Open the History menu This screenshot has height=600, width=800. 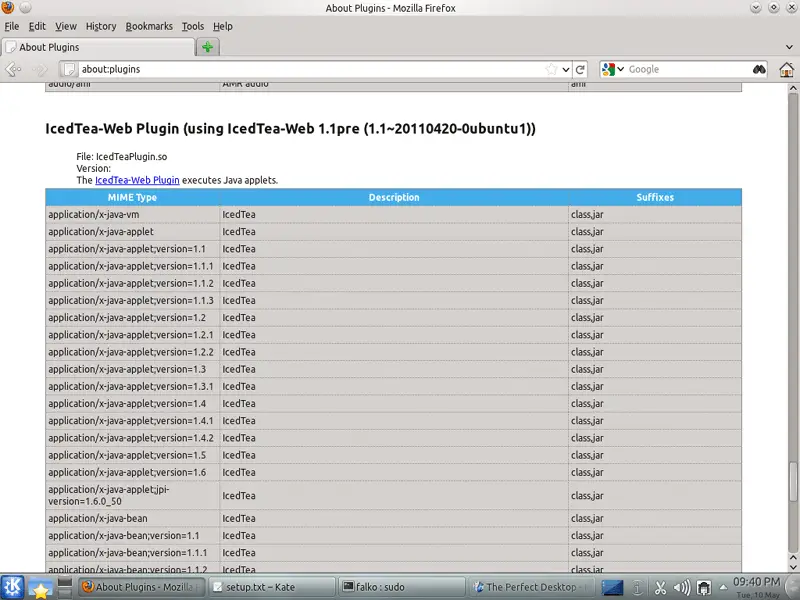point(101,26)
